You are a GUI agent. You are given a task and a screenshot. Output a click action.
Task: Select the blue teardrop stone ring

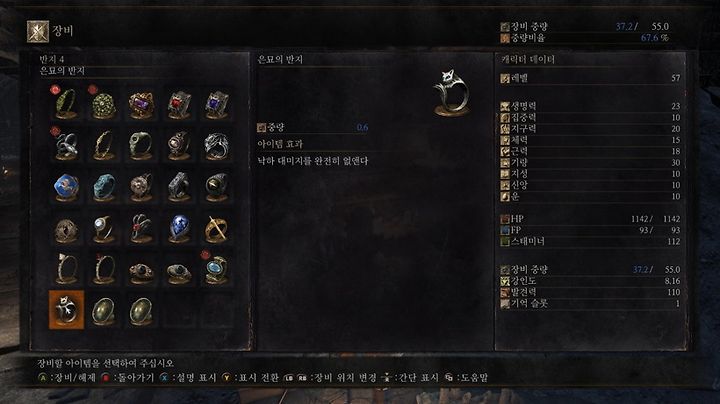click(x=179, y=228)
